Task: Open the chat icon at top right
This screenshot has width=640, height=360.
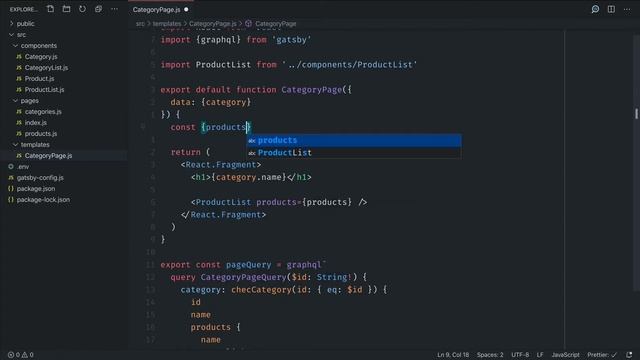Action: 595,9
